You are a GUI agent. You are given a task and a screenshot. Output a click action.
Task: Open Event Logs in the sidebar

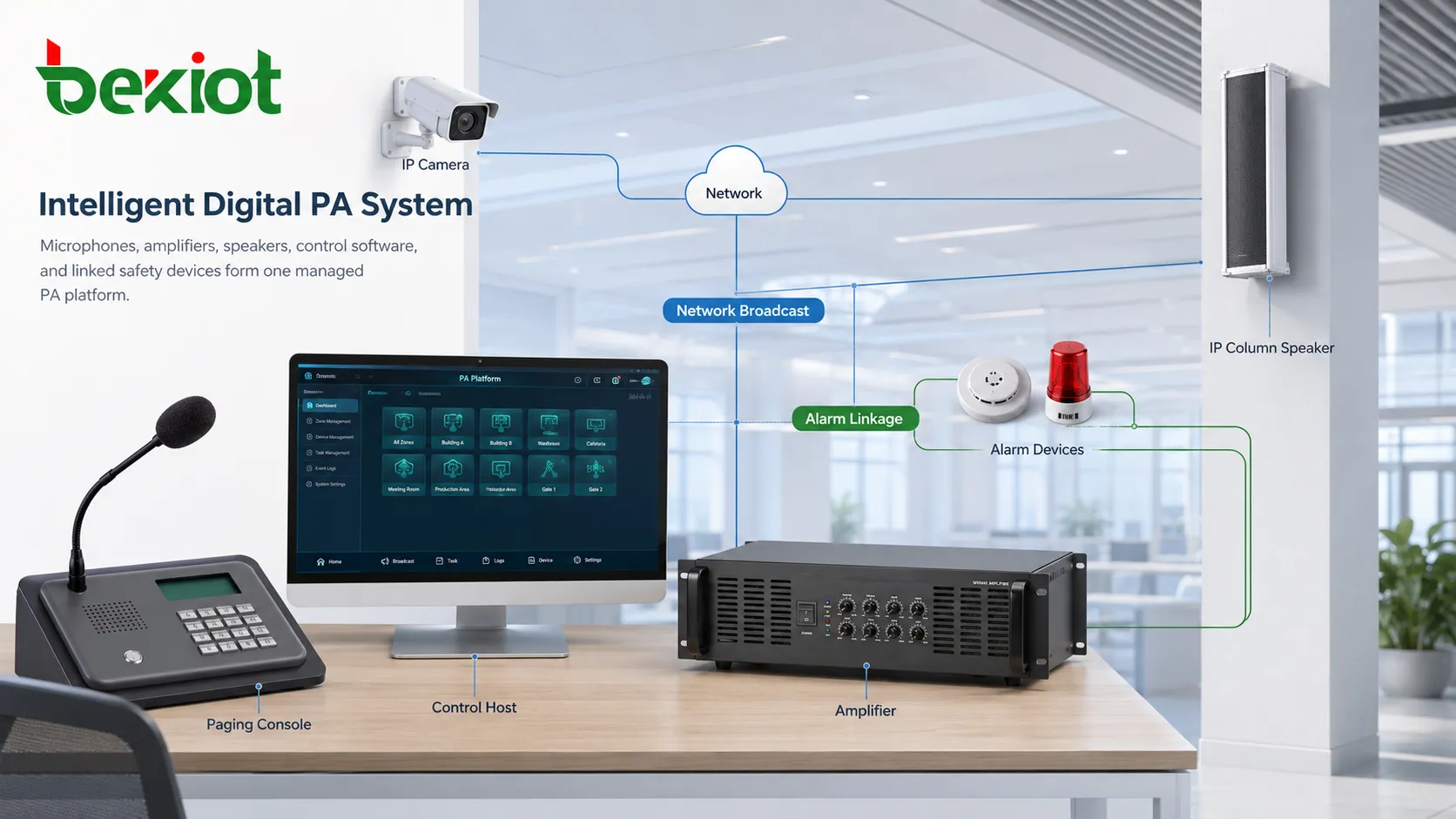pyautogui.click(x=322, y=468)
